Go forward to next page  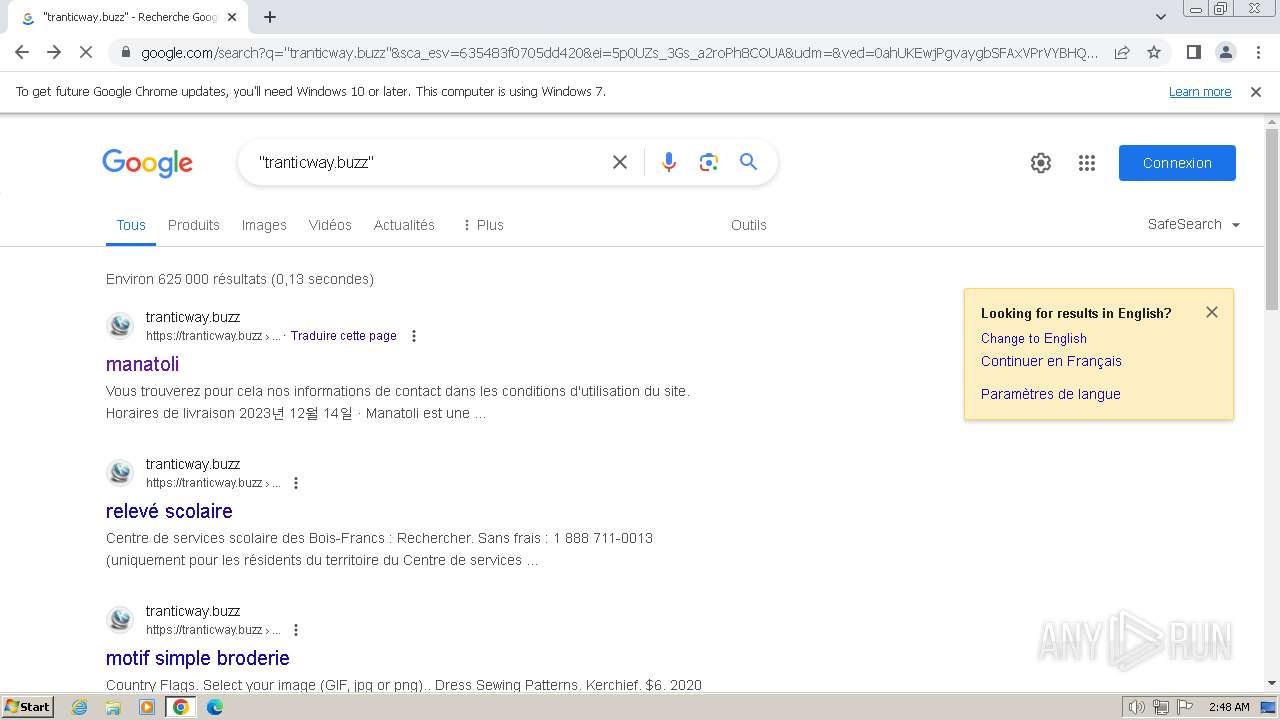click(54, 52)
